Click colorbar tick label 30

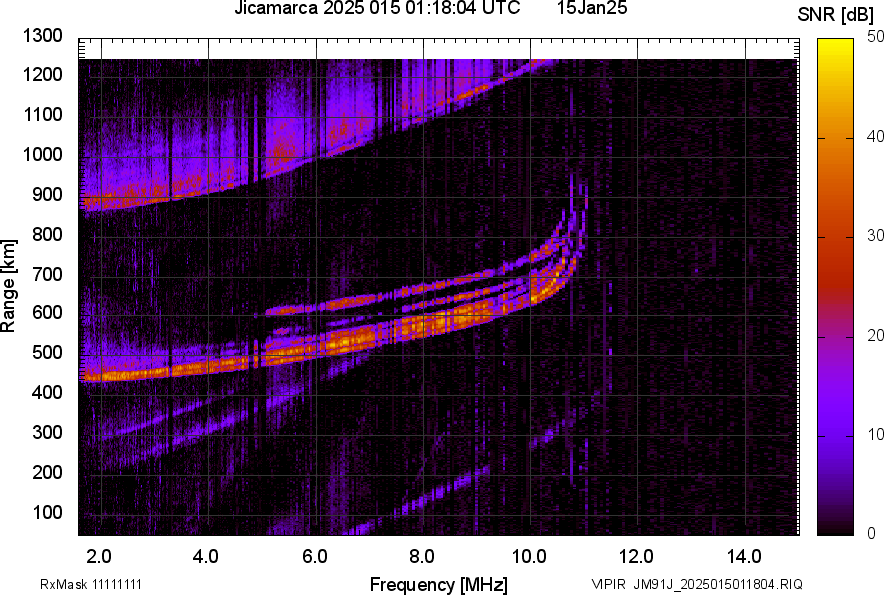tap(875, 235)
